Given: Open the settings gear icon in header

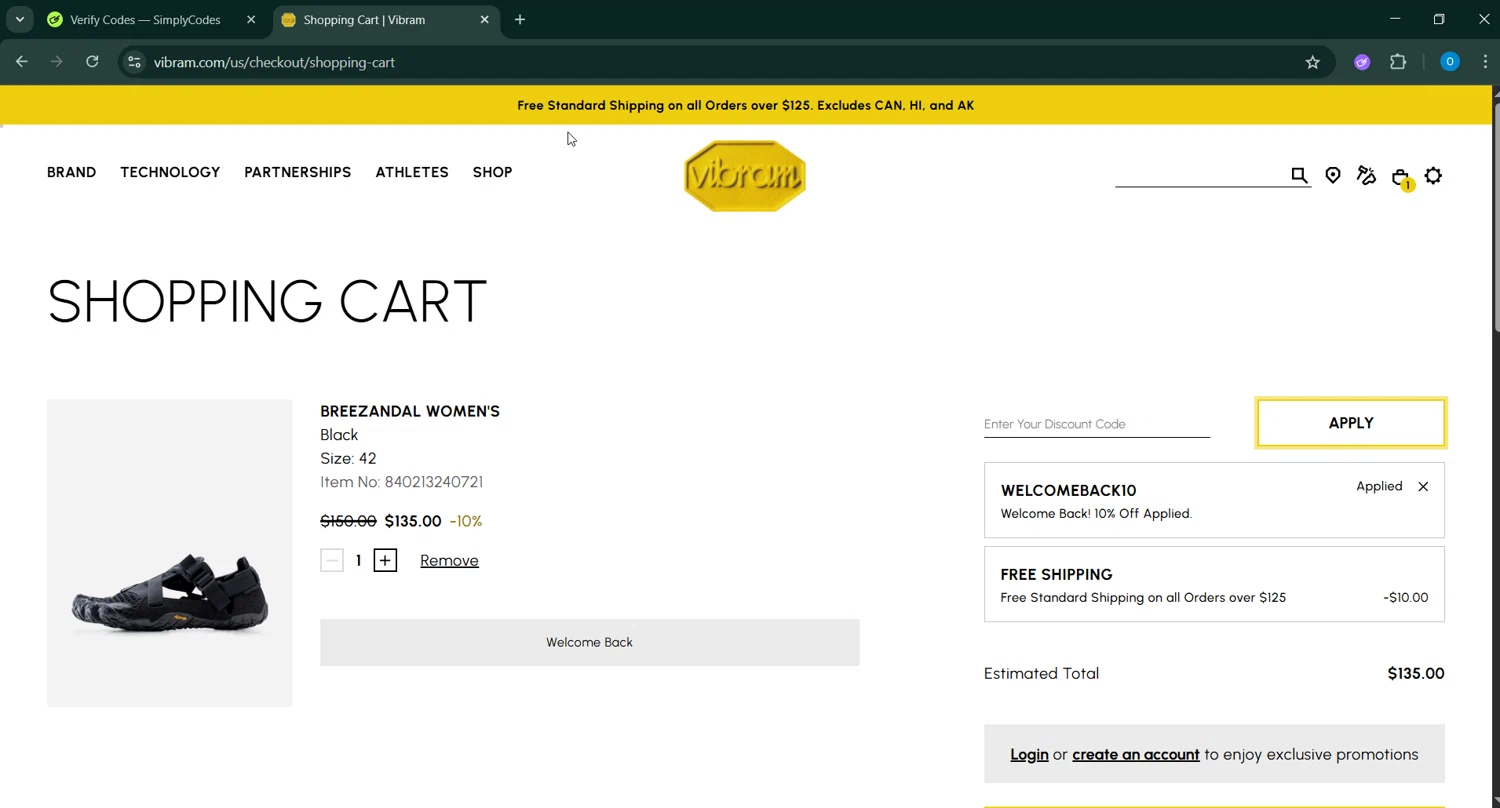Looking at the screenshot, I should [x=1433, y=176].
